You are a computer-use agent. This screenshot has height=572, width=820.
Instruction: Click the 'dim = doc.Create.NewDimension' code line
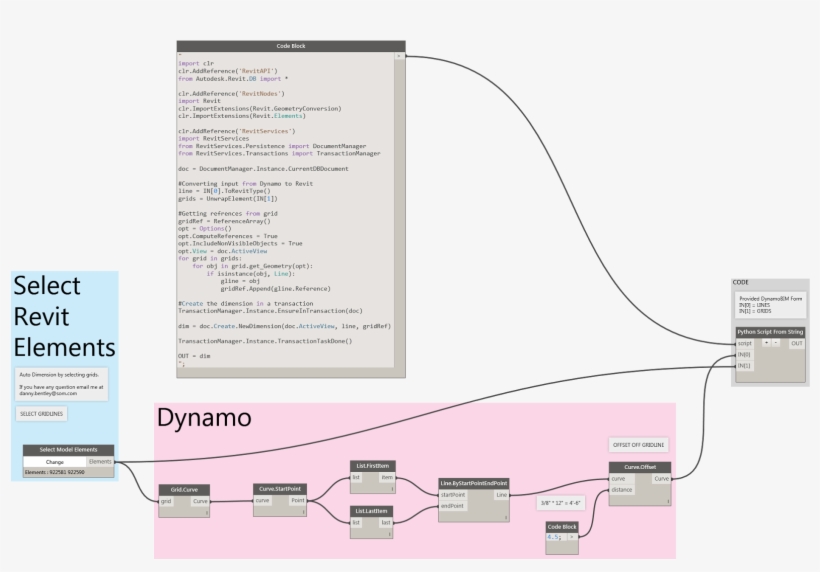tap(284, 326)
